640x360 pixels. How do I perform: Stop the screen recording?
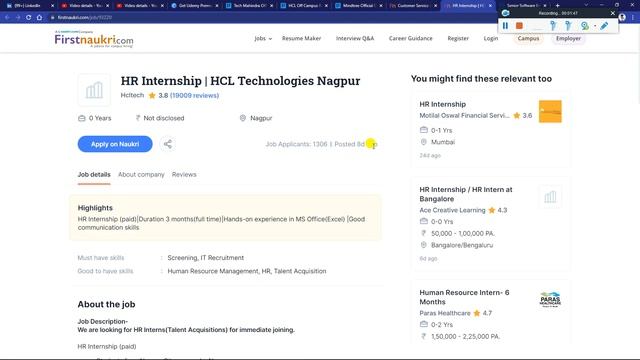point(519,26)
